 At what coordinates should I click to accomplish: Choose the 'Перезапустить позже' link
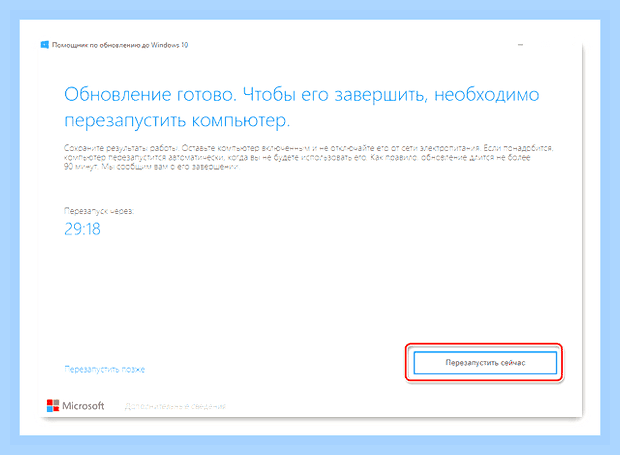pos(105,369)
